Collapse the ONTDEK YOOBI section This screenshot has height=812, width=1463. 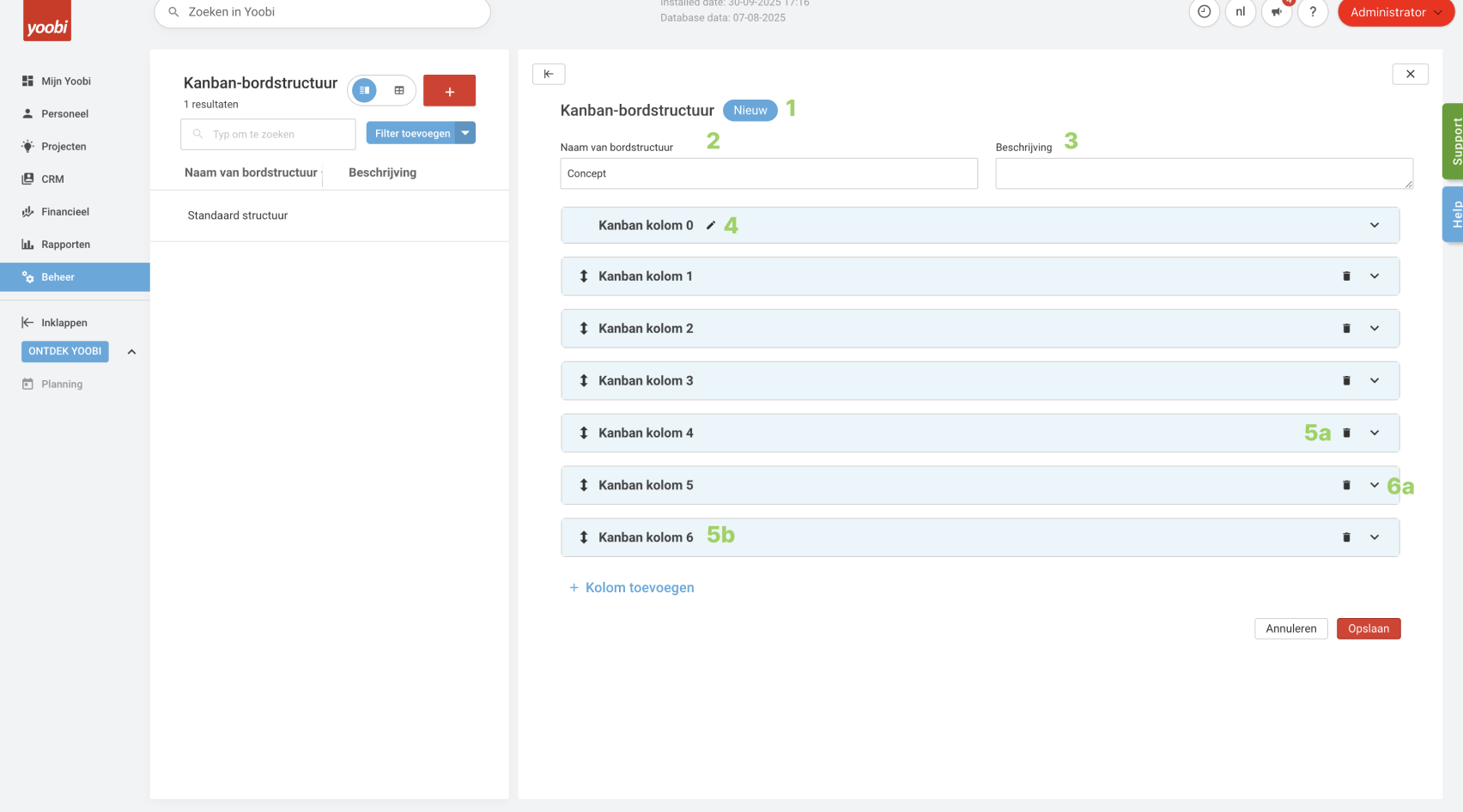(x=131, y=352)
